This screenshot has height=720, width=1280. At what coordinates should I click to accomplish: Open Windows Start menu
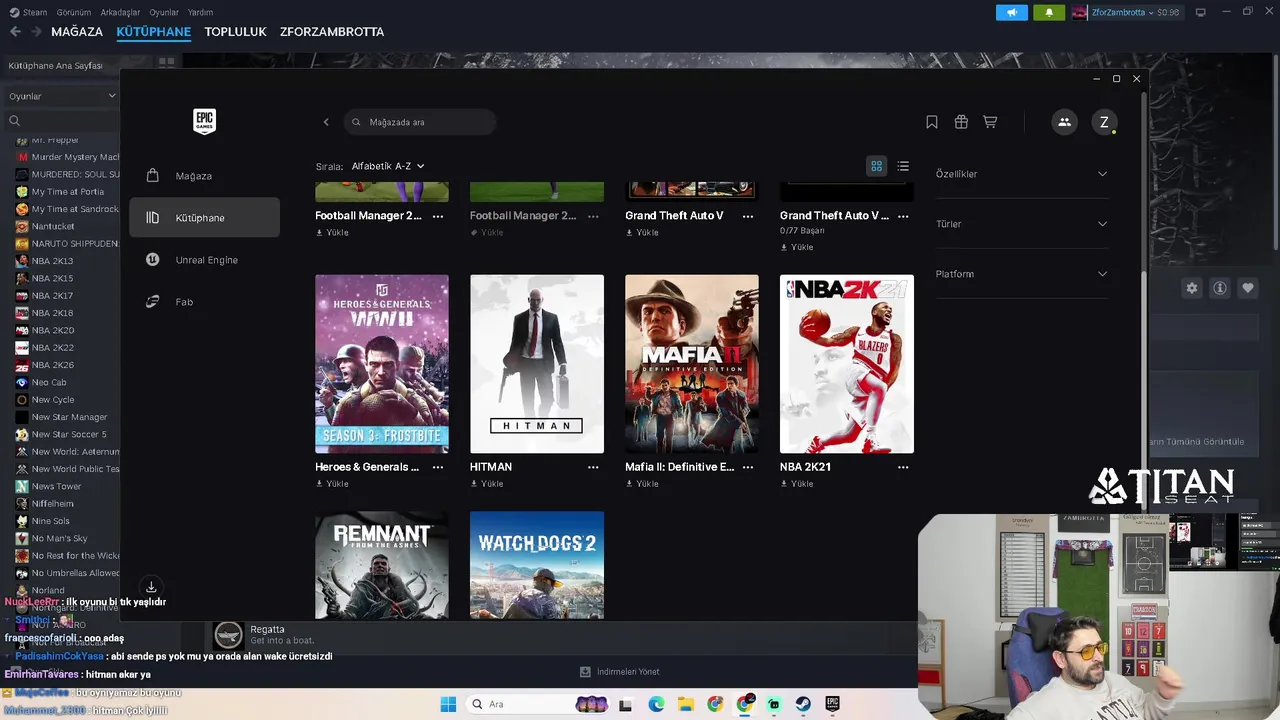tap(448, 704)
